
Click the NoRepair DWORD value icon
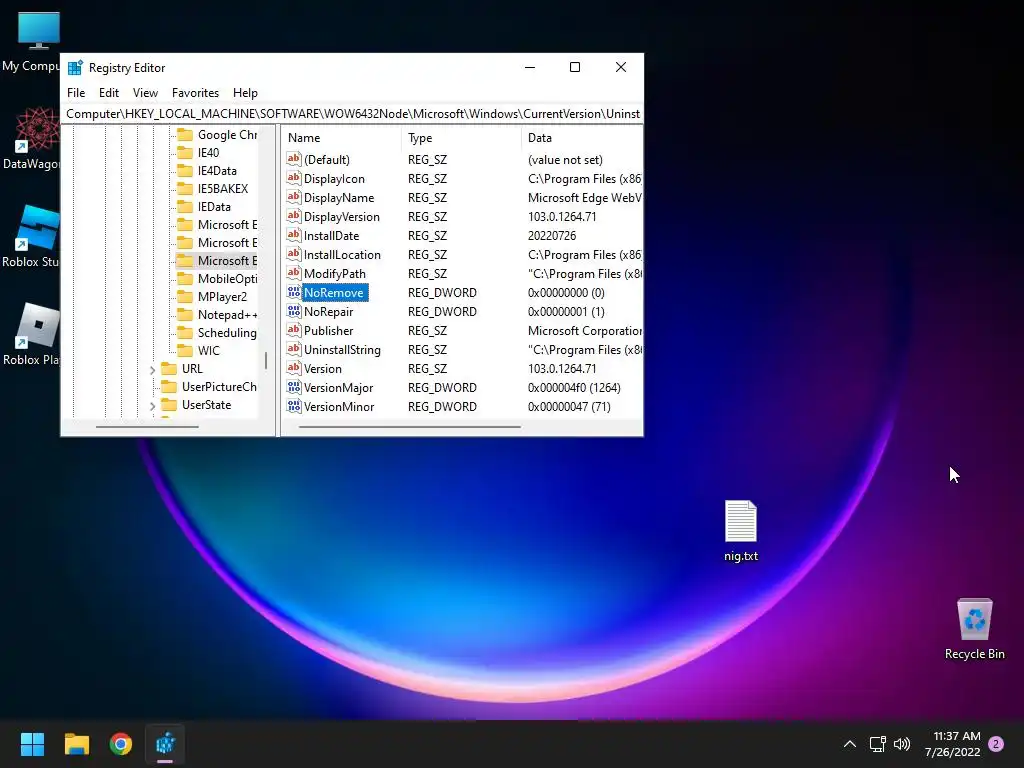294,312
